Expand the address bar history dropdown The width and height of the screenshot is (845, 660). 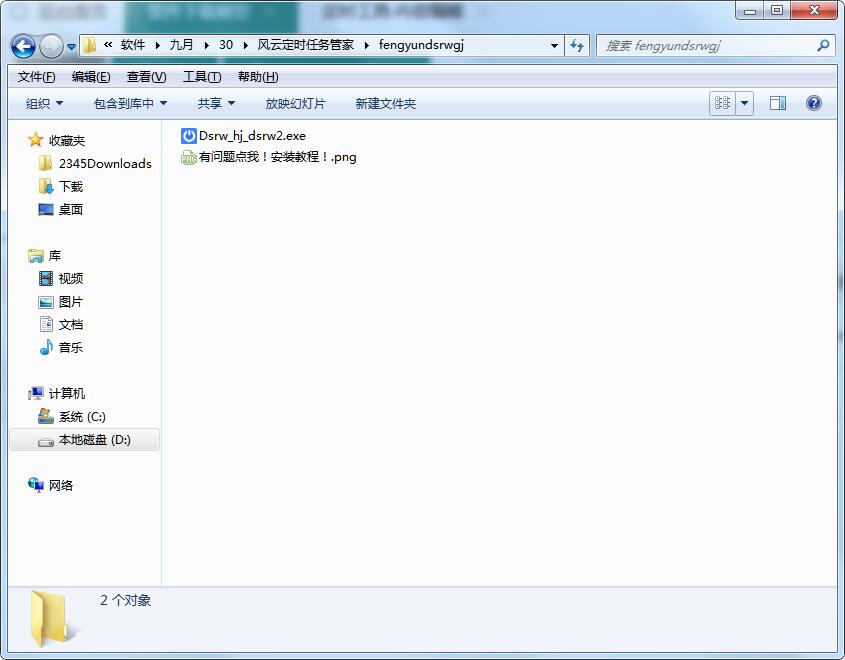[555, 45]
